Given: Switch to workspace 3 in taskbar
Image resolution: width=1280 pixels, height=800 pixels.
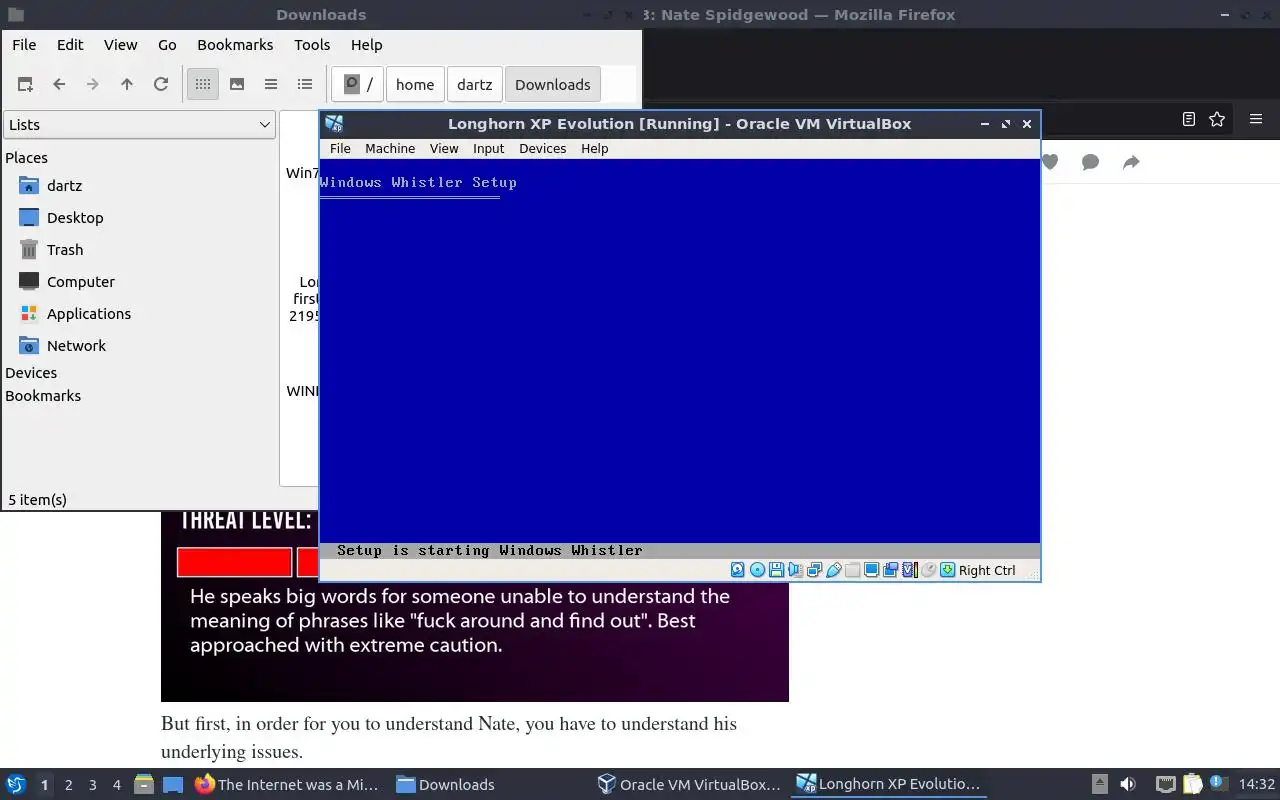Looking at the screenshot, I should click(93, 785).
